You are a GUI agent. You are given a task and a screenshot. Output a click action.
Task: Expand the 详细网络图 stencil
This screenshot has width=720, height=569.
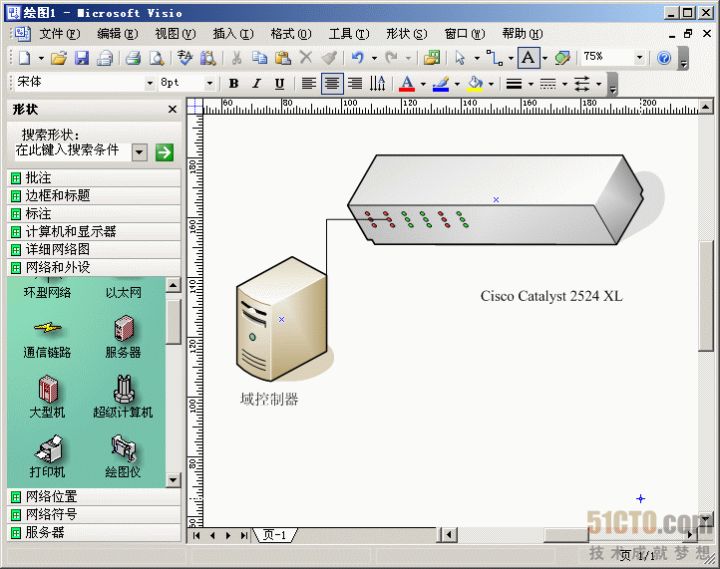click(x=94, y=249)
